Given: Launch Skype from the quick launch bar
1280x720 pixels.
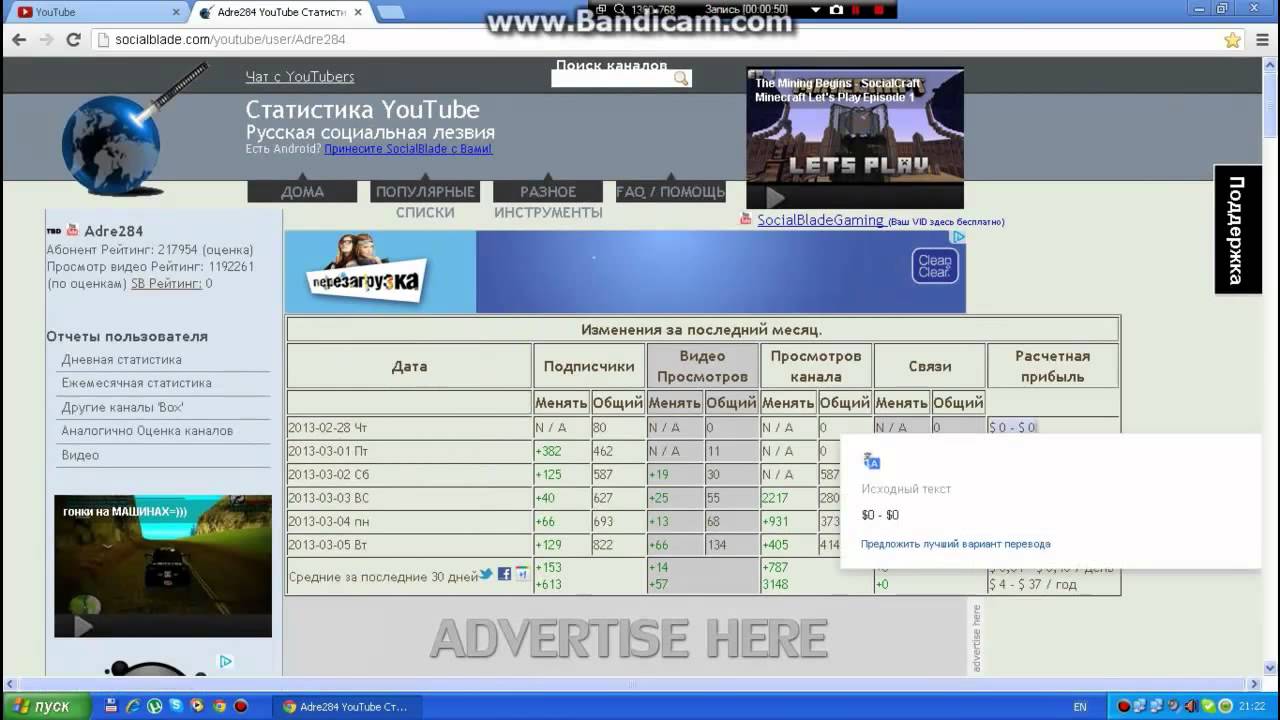Looking at the screenshot, I should click(176, 706).
